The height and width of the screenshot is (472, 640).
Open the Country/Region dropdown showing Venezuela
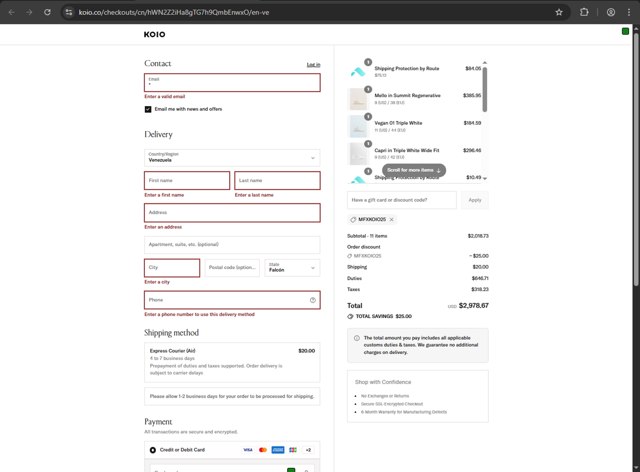pos(232,158)
